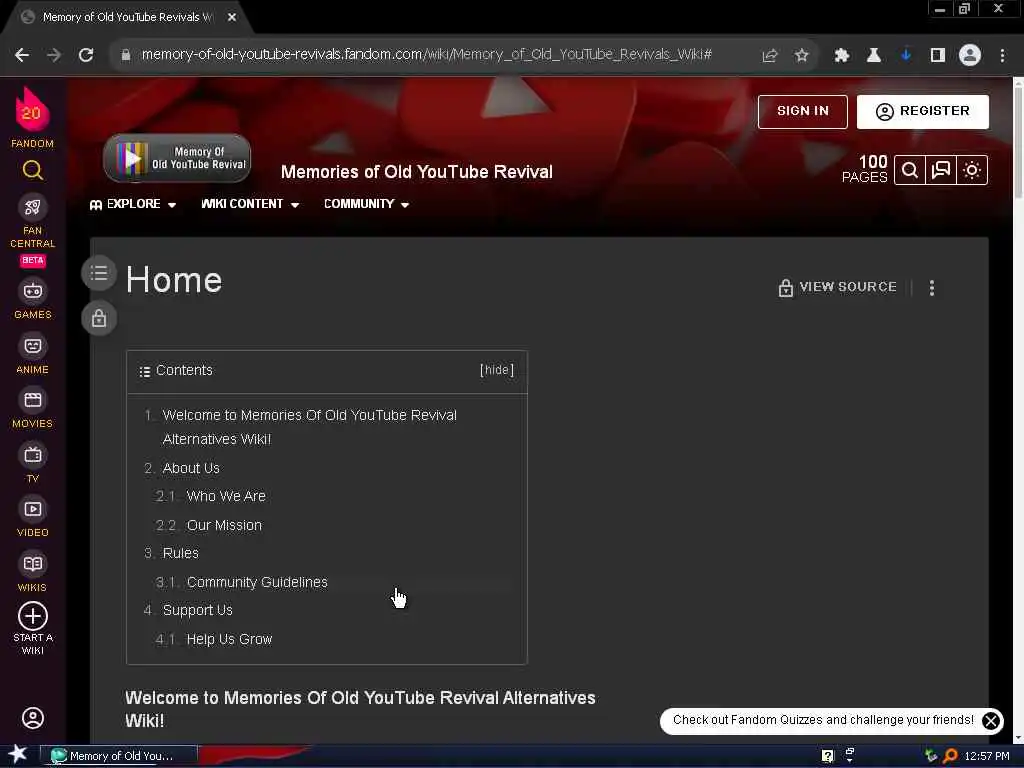Open the Anime sidebar icon

pos(33,346)
